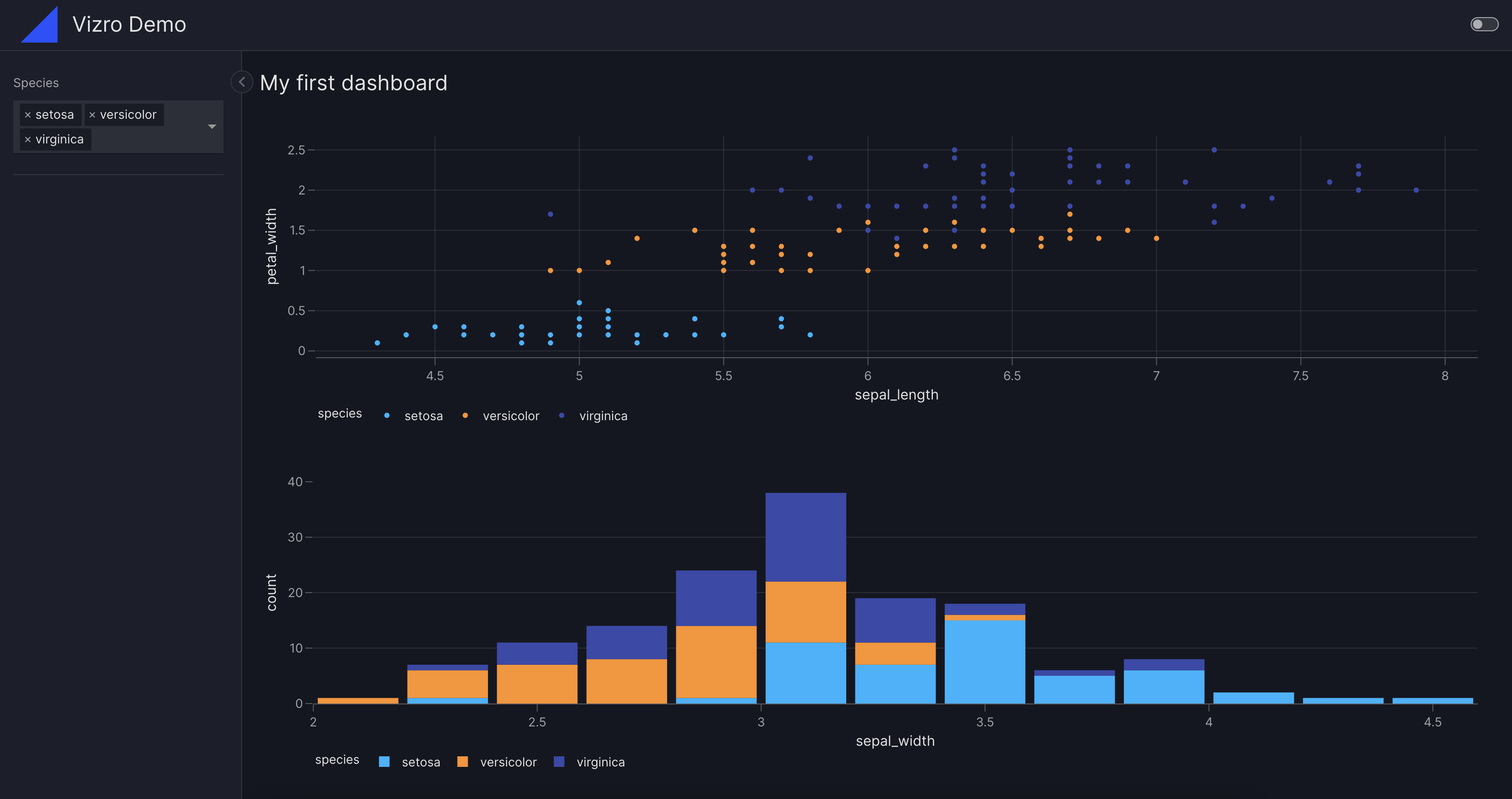Click the versicolor legend dot in scatter chart

tap(465, 415)
